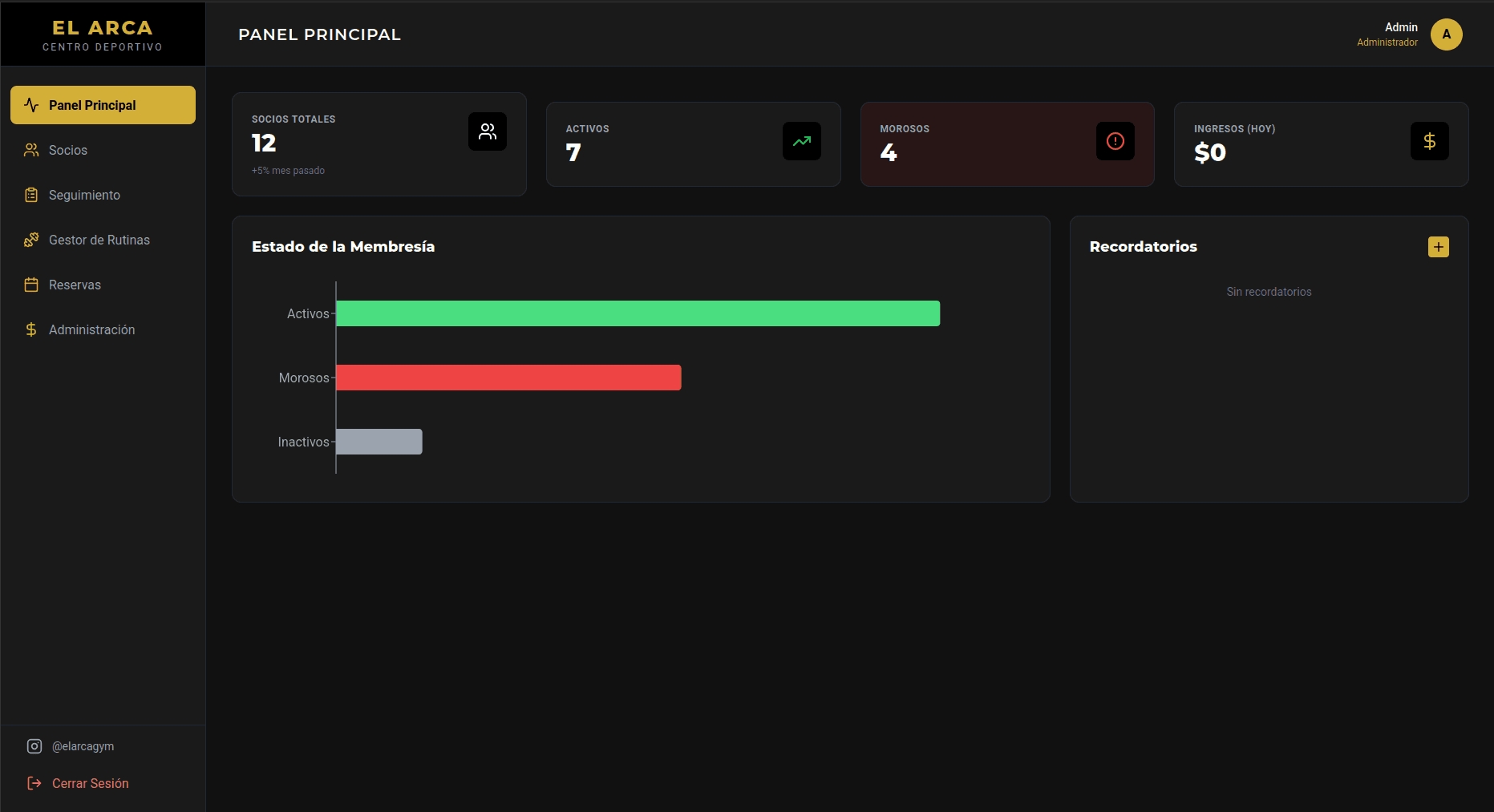Click the green Activos bar in chart
Screen dimensions: 1494x812
(x=638, y=313)
